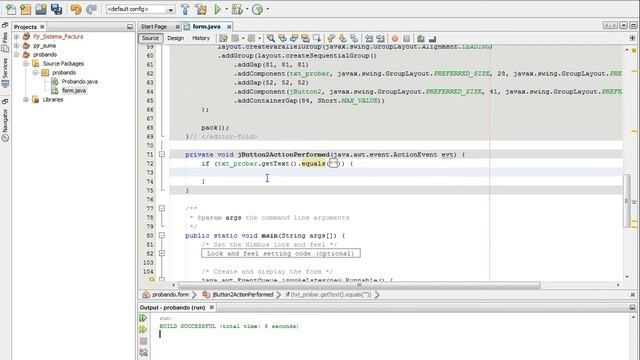The height and width of the screenshot is (360, 640).
Task: Click the Toggle Bookmark icon
Action: coord(354,38)
